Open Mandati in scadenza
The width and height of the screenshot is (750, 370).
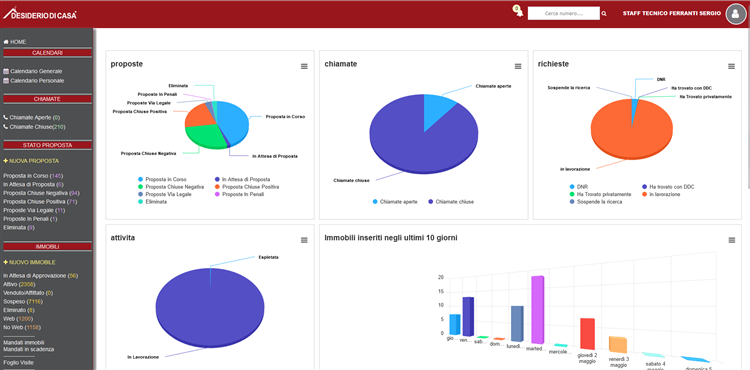click(x=29, y=349)
